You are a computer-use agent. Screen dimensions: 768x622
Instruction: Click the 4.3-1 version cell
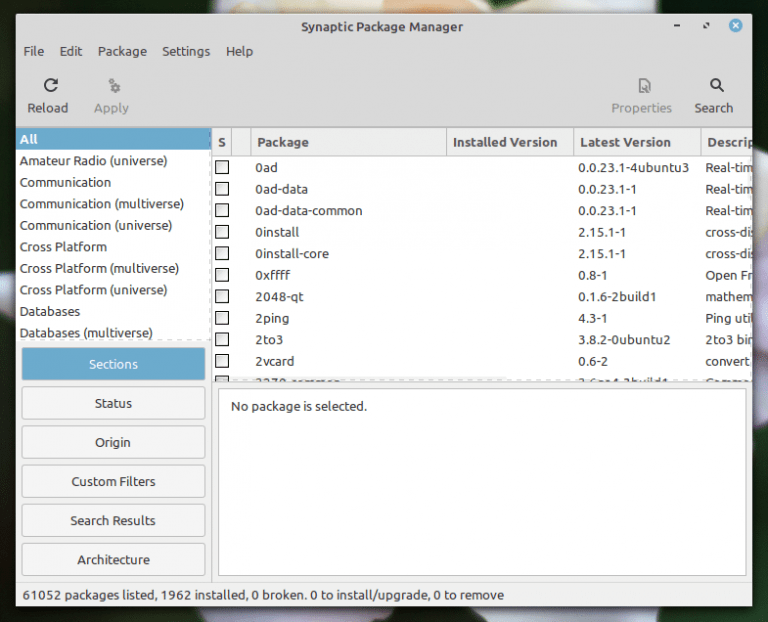592,318
